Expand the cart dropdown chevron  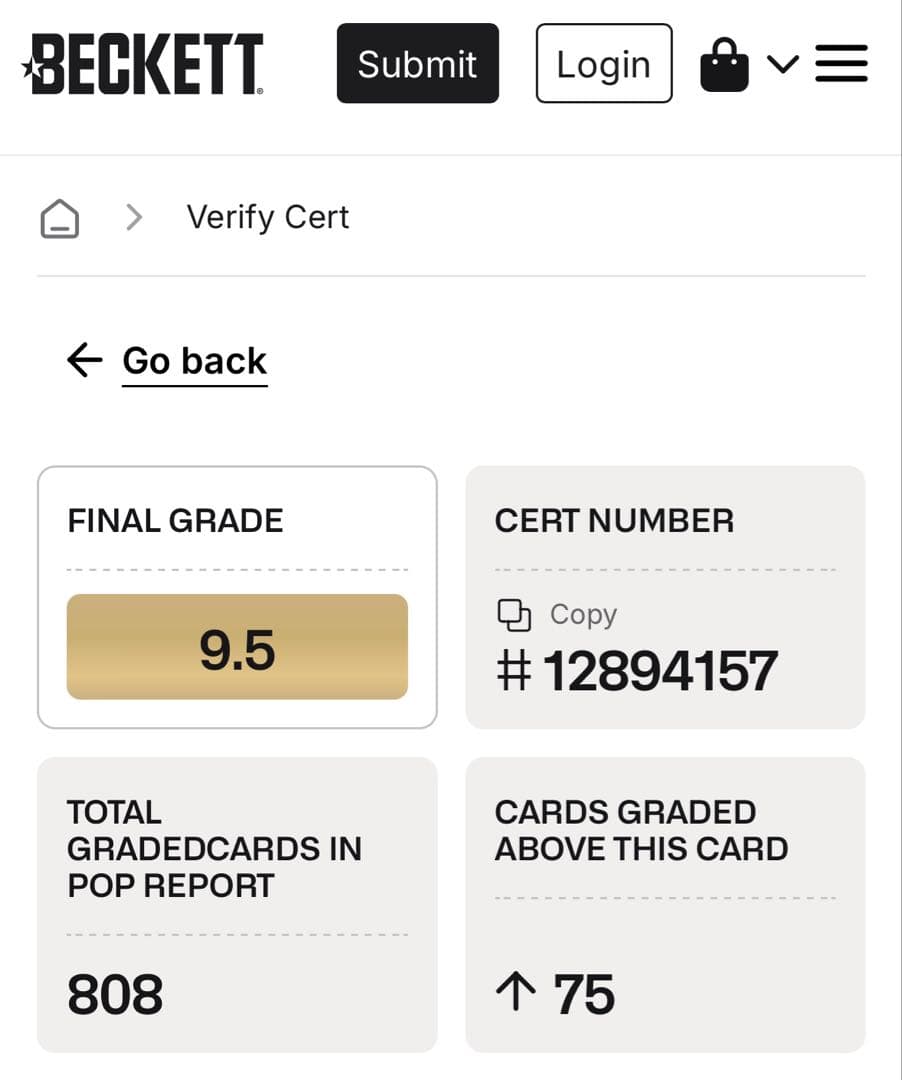783,64
